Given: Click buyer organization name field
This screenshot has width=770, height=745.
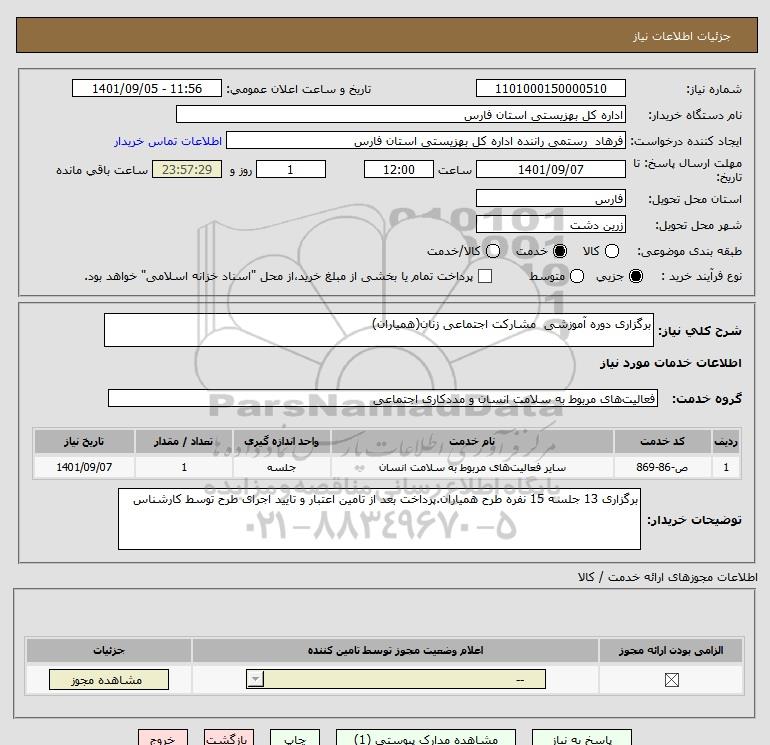Looking at the screenshot, I should [x=401, y=114].
